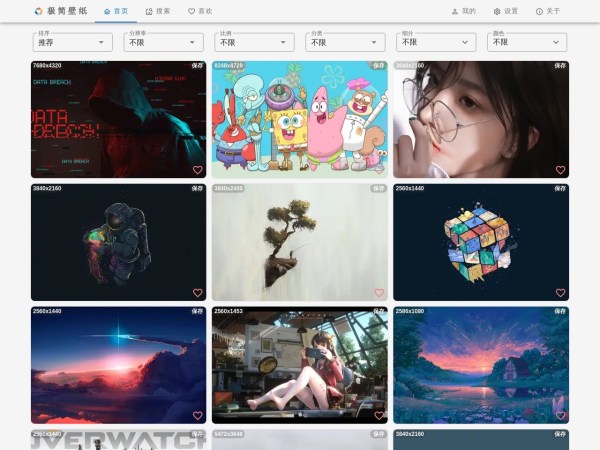This screenshot has width=600, height=450.
Task: Save the anime girl with phone wallpaper
Action: 379,311
